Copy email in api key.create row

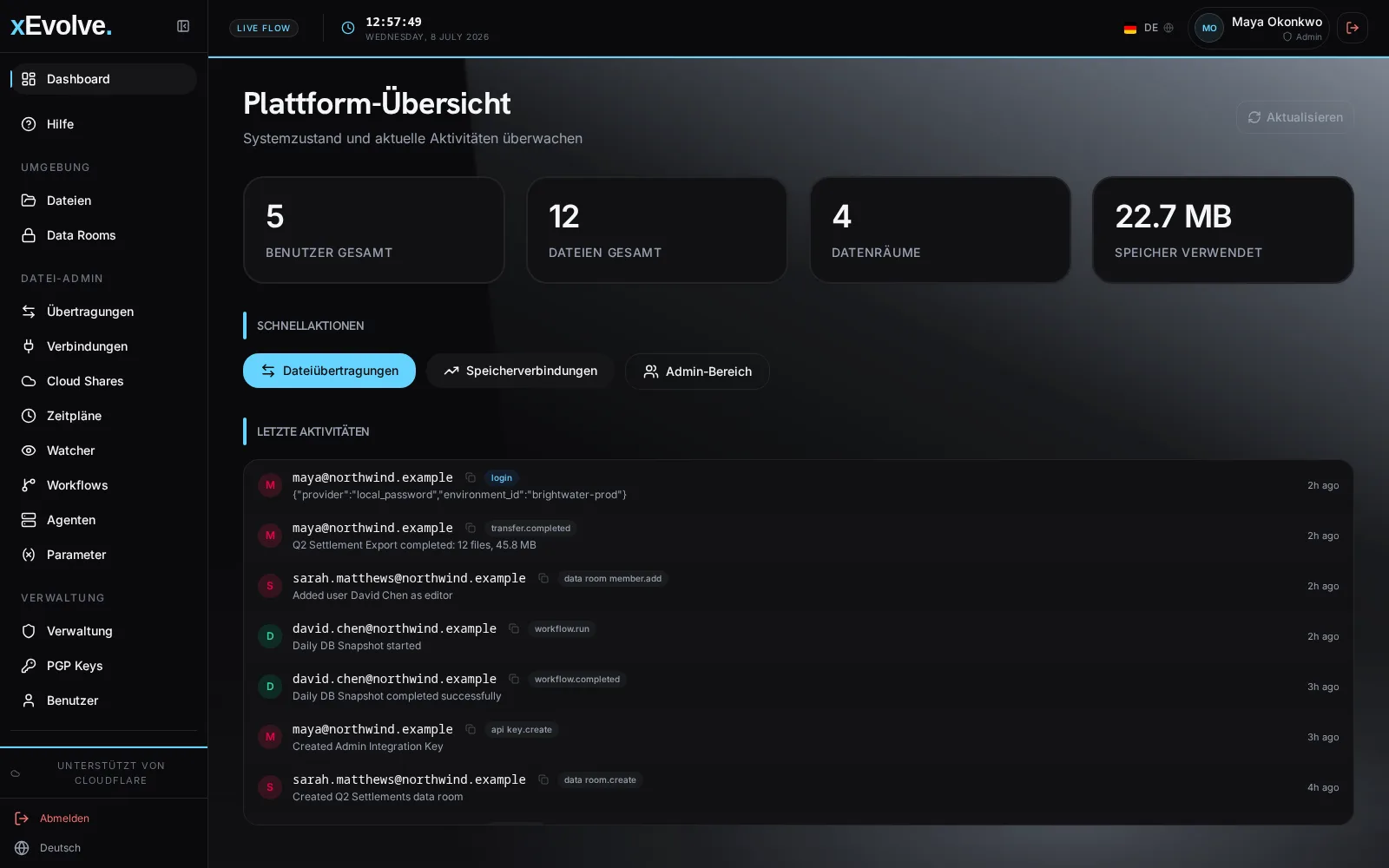[x=471, y=729]
